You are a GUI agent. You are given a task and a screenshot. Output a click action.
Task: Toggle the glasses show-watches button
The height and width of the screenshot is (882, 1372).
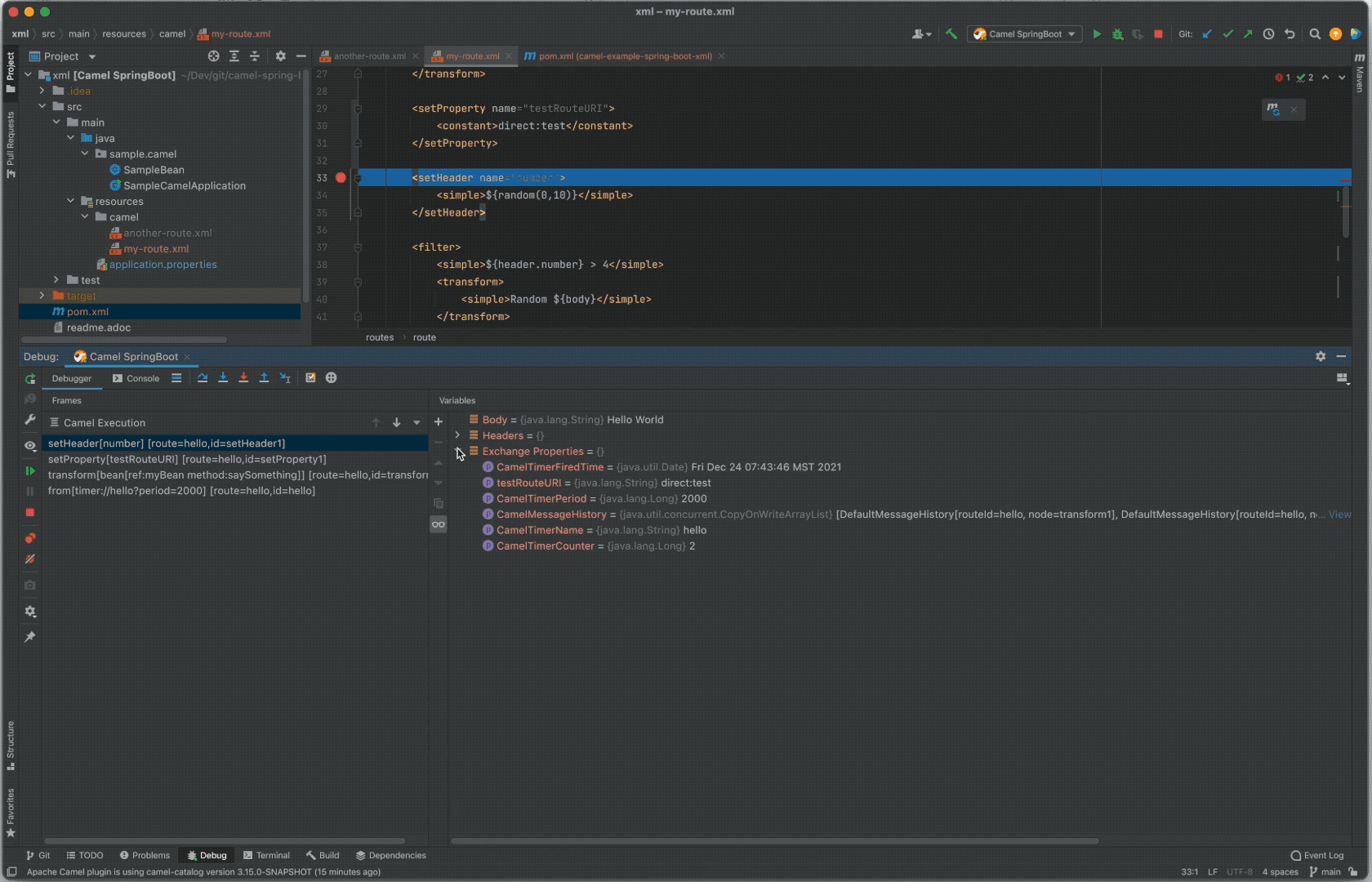coord(439,524)
